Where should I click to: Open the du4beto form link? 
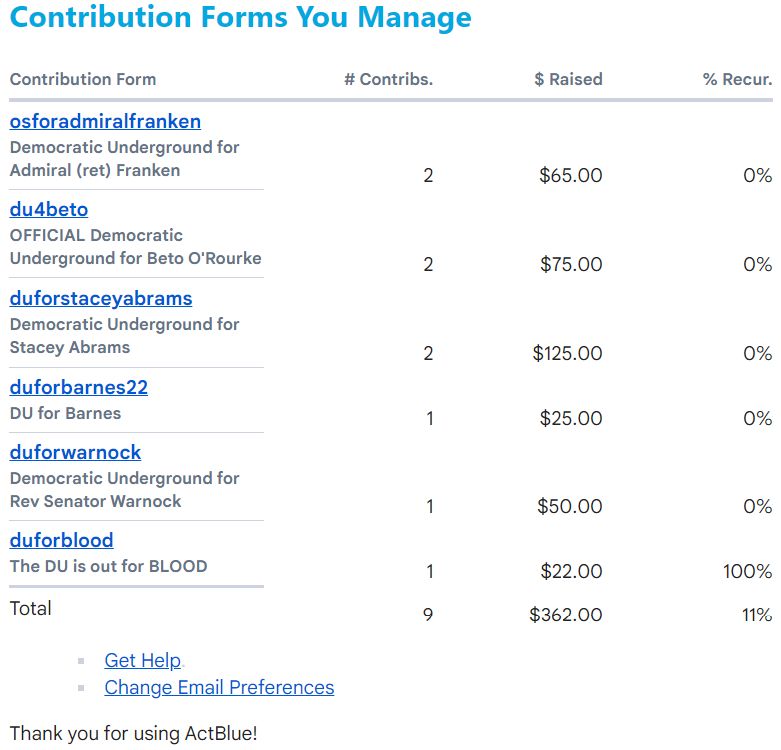(x=49, y=210)
